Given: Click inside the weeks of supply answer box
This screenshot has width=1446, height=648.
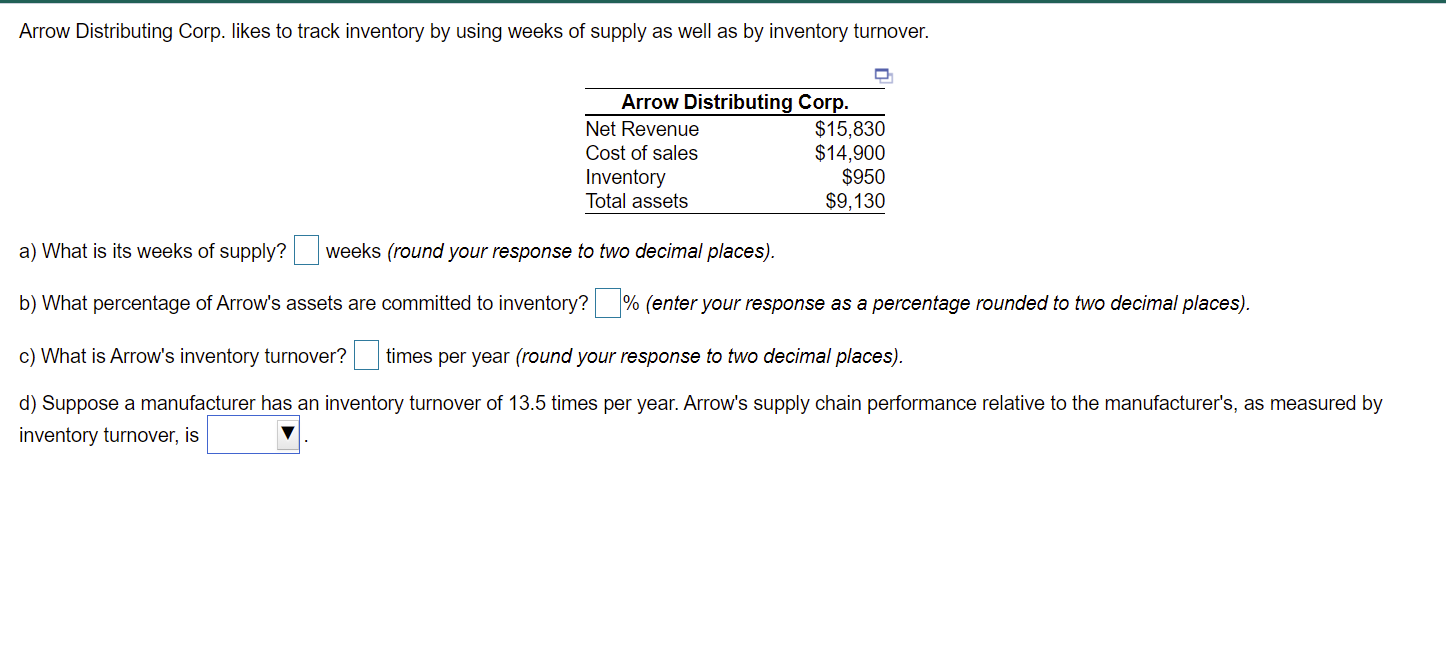Looking at the screenshot, I should click(x=305, y=249).
